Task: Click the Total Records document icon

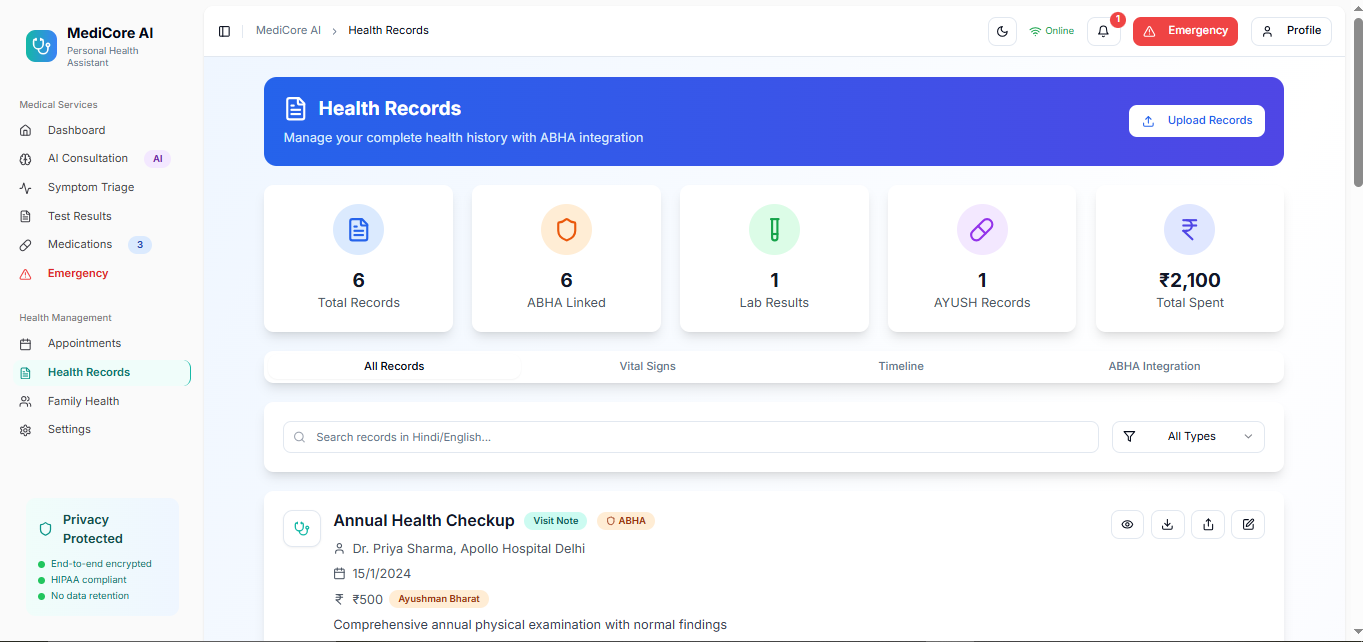Action: click(x=358, y=230)
